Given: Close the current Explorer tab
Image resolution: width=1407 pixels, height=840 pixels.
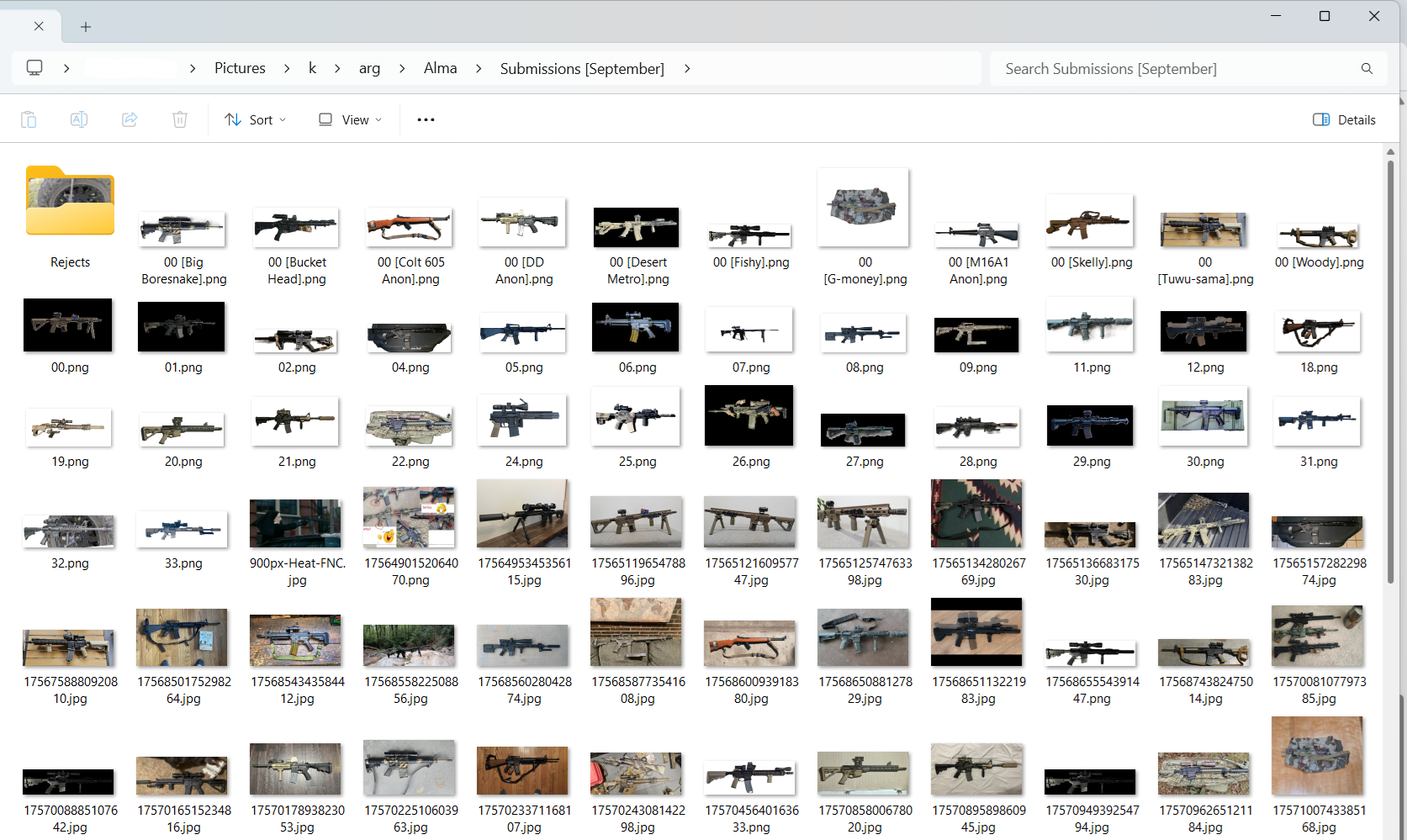Looking at the screenshot, I should 39,27.
